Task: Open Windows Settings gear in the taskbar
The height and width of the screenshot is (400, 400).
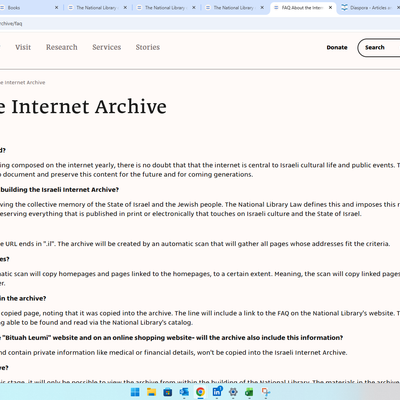Action: [x=233, y=392]
